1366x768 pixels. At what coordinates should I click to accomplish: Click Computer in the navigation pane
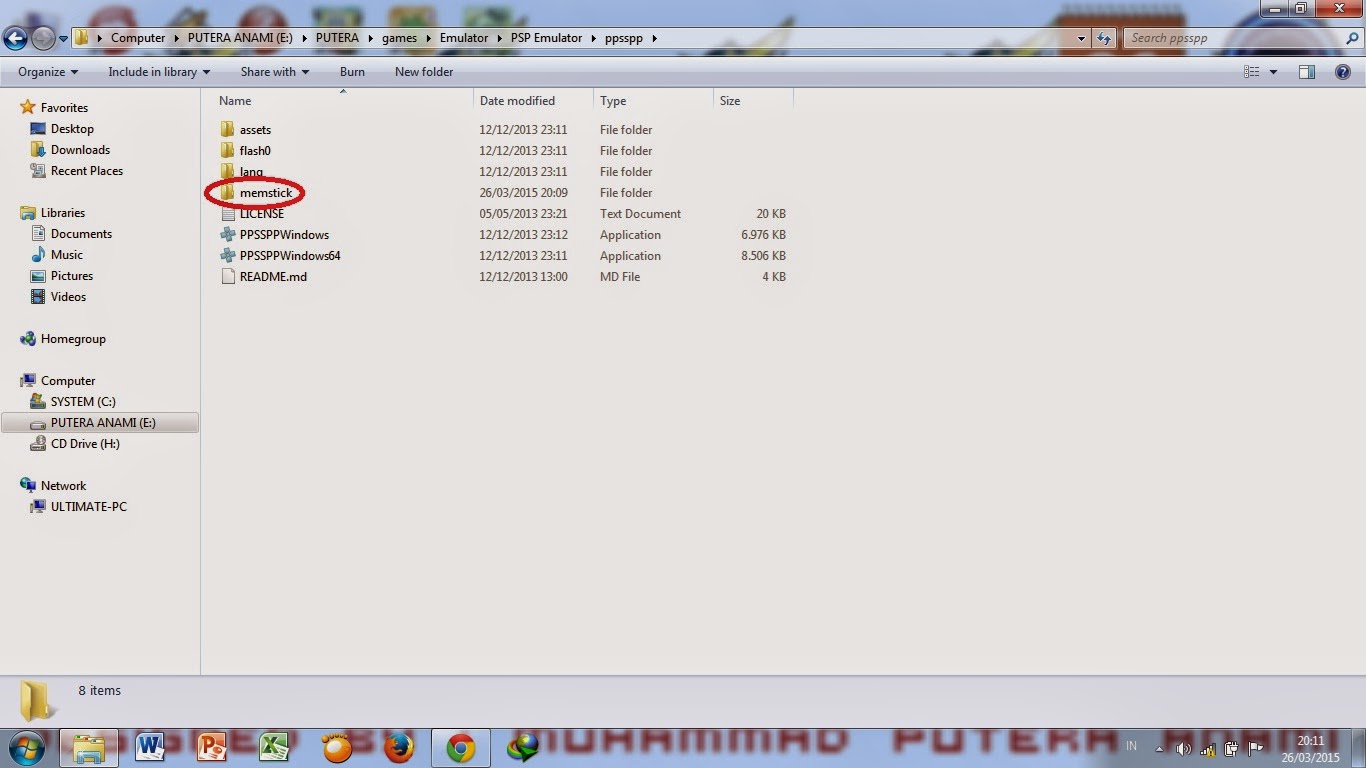click(68, 381)
